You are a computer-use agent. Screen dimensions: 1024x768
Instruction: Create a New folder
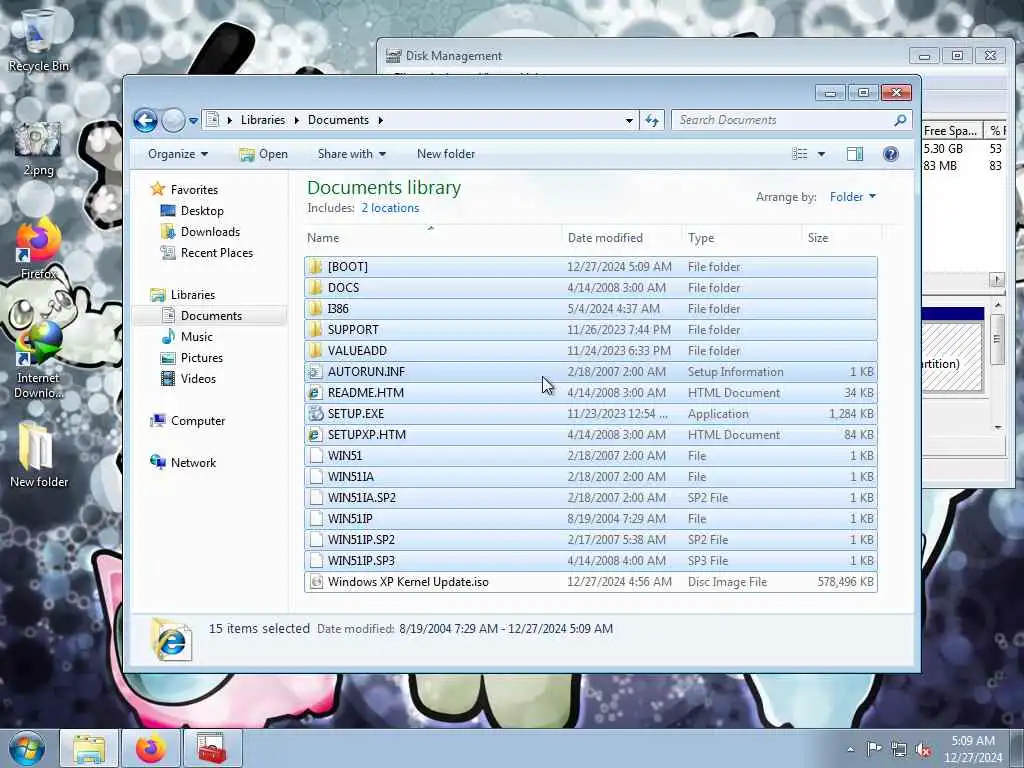pos(446,154)
